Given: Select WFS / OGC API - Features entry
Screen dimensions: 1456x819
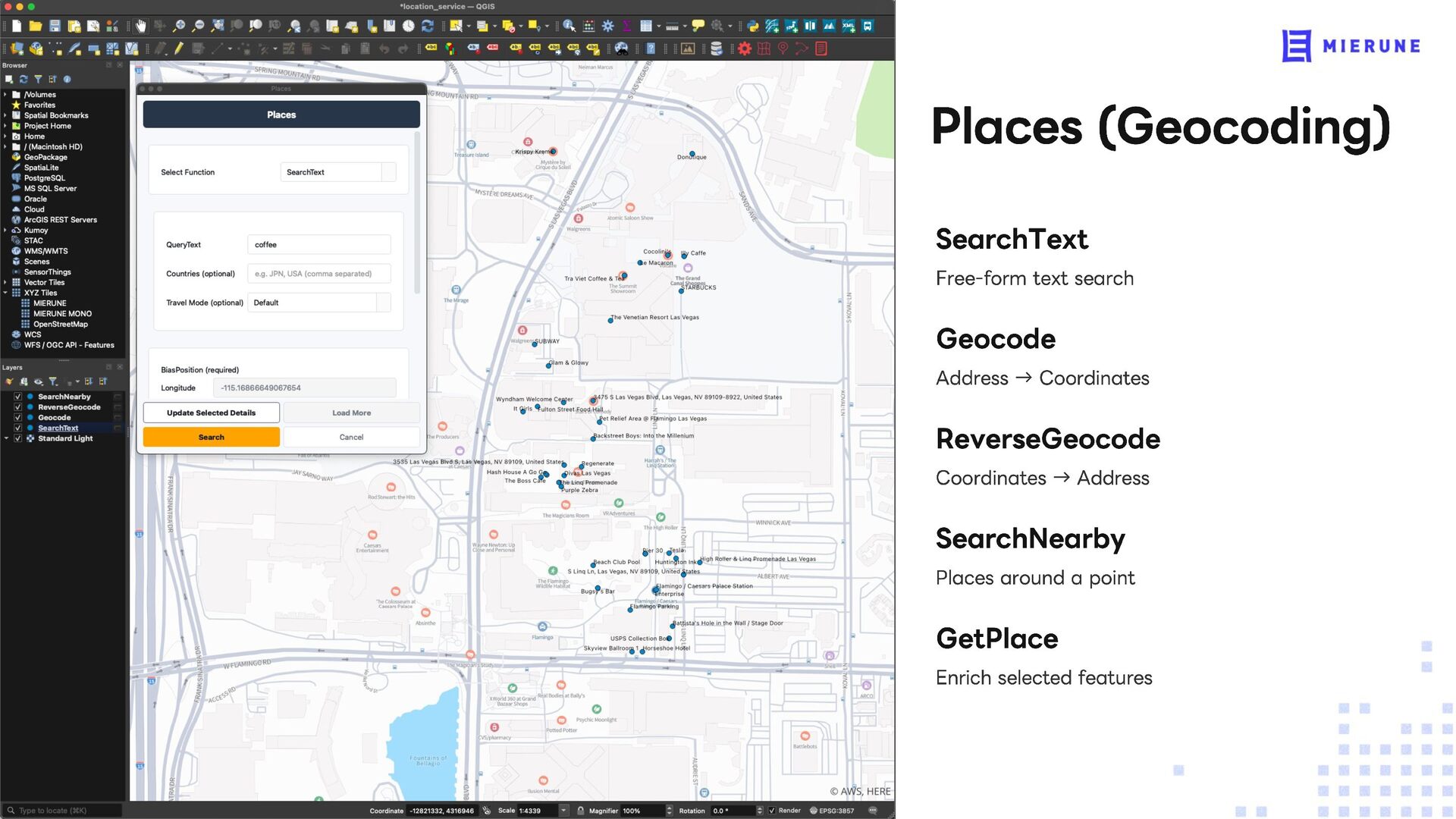Looking at the screenshot, I should (x=69, y=345).
